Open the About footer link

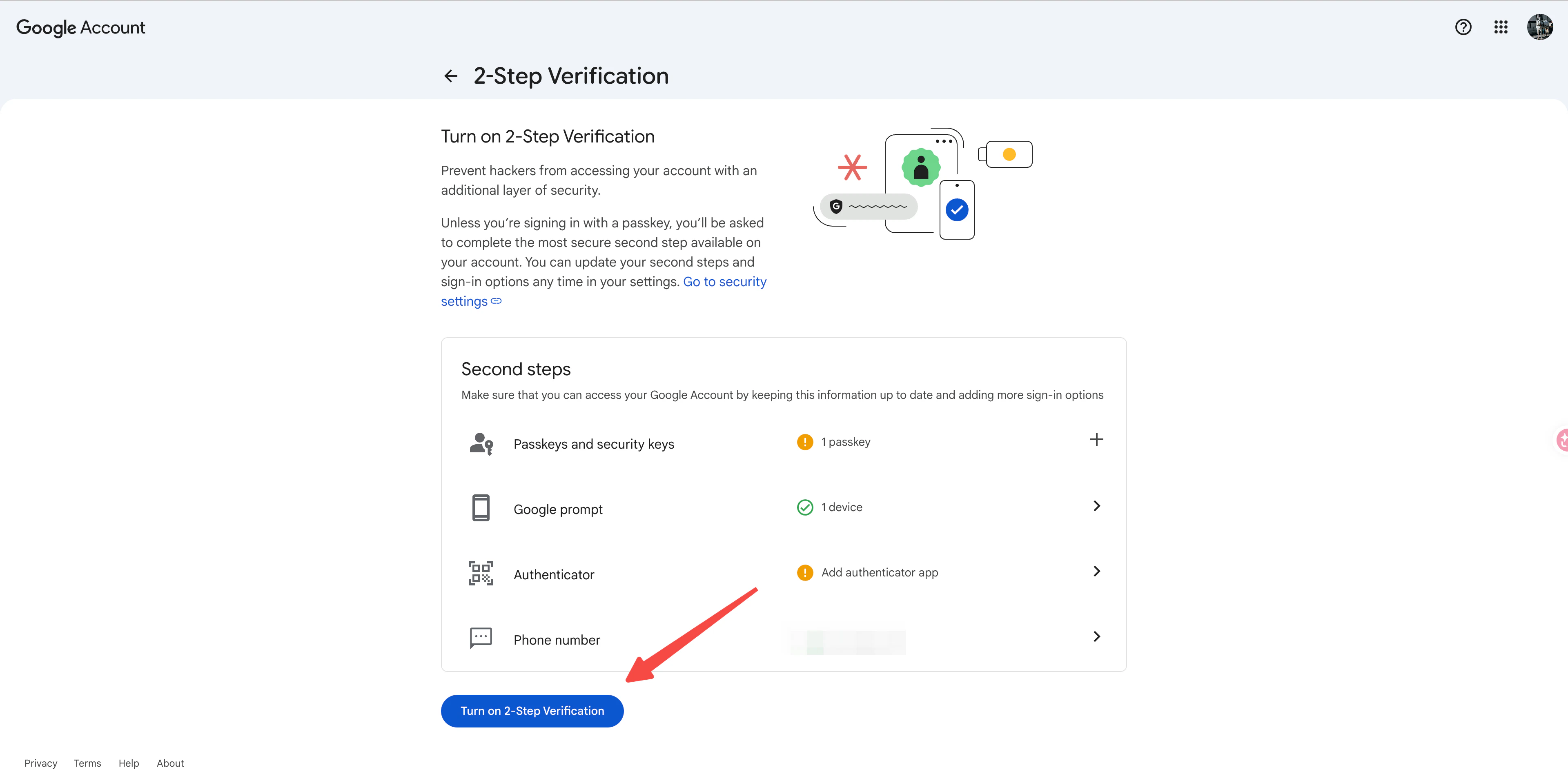click(170, 763)
